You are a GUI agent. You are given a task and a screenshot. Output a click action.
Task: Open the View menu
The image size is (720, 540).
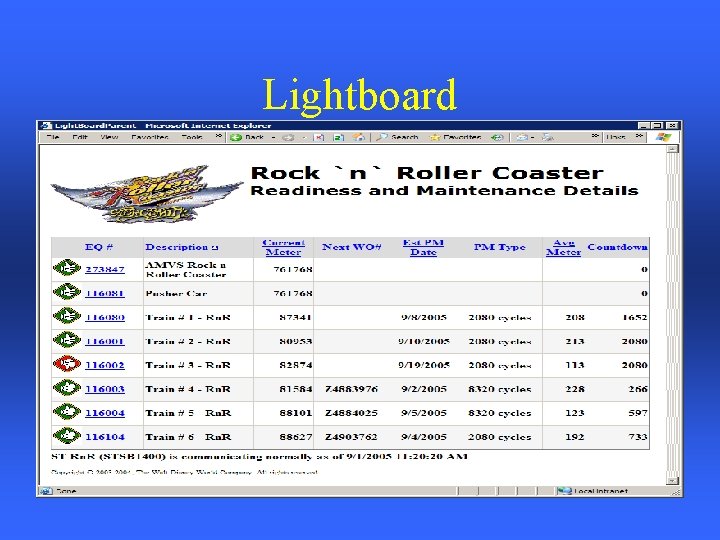click(x=109, y=137)
